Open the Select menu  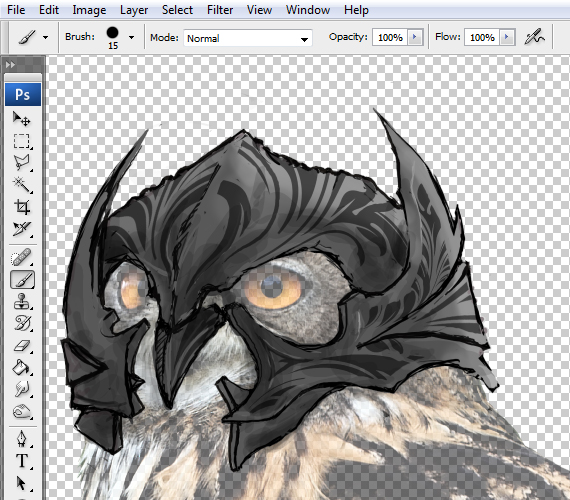pyautogui.click(x=177, y=10)
